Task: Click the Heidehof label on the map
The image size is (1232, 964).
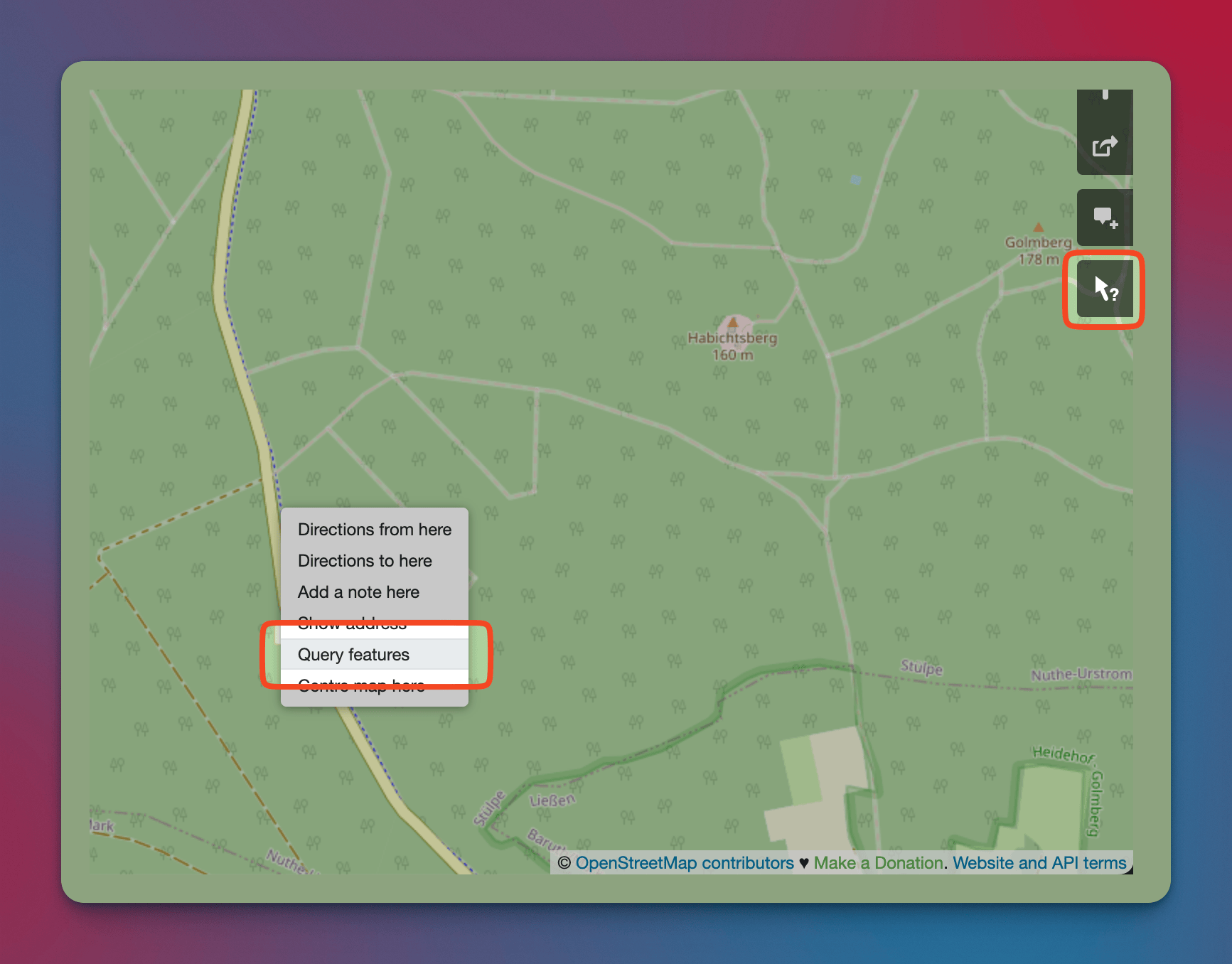Action: click(x=1062, y=754)
